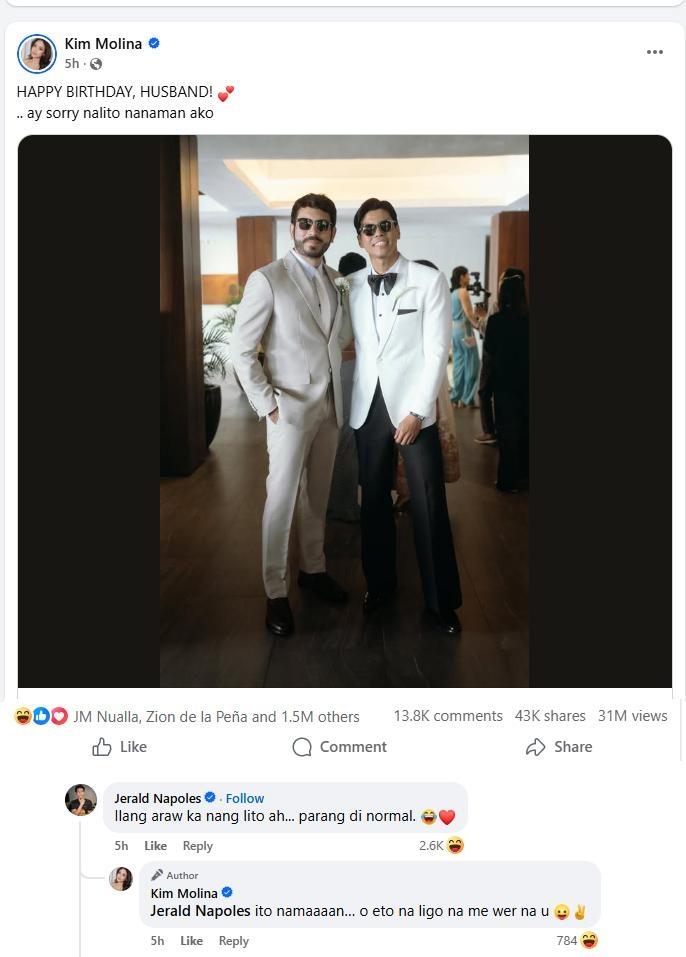View the 43K shares list
686x957 pixels.
click(x=550, y=716)
